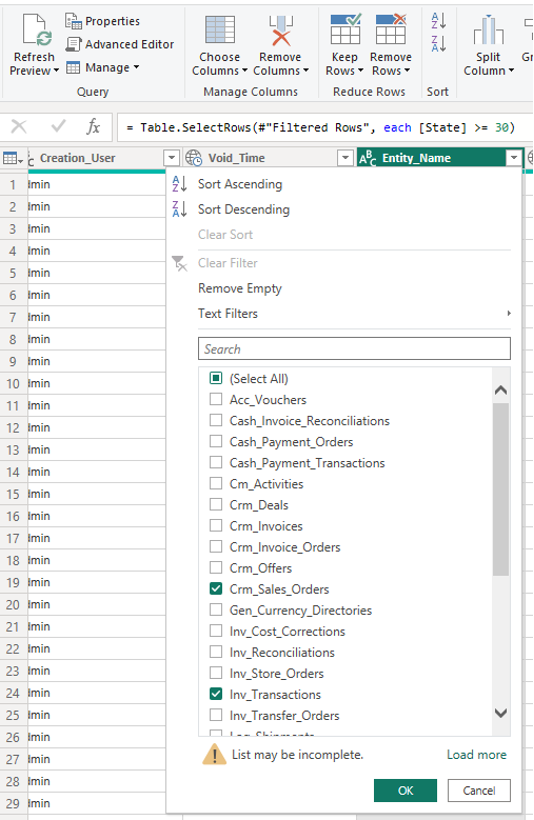Select row number 1 header
This screenshot has width=534, height=820.
tap(13, 185)
